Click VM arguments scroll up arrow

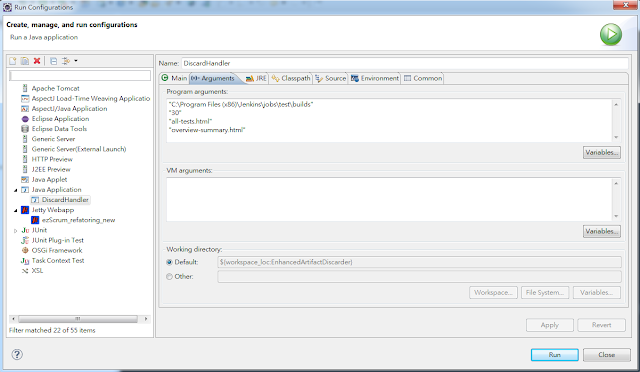(616, 183)
